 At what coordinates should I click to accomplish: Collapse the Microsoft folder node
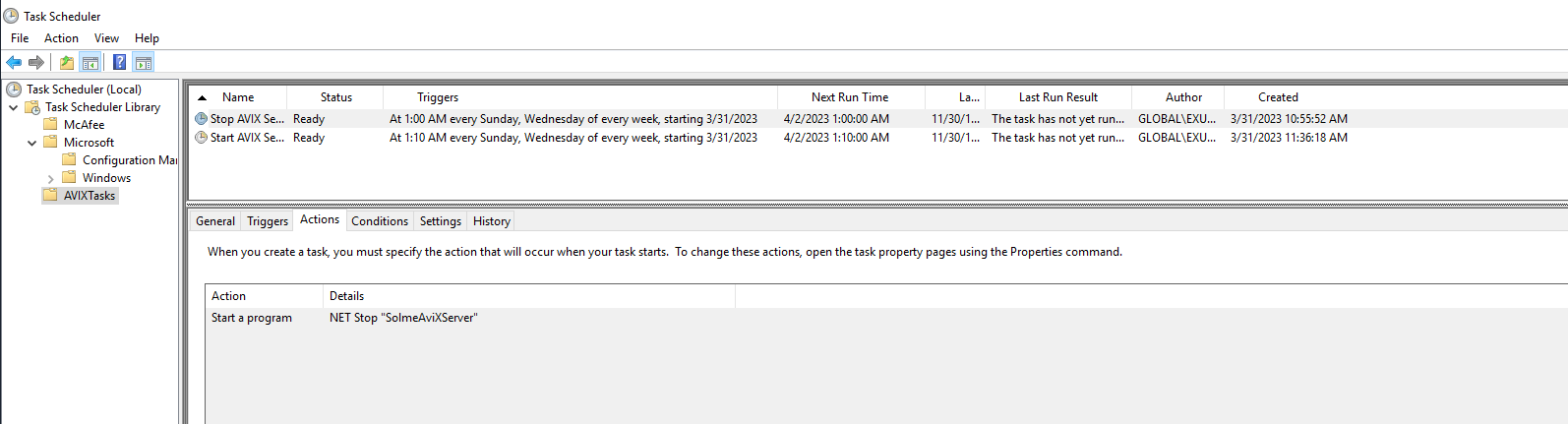(31, 143)
